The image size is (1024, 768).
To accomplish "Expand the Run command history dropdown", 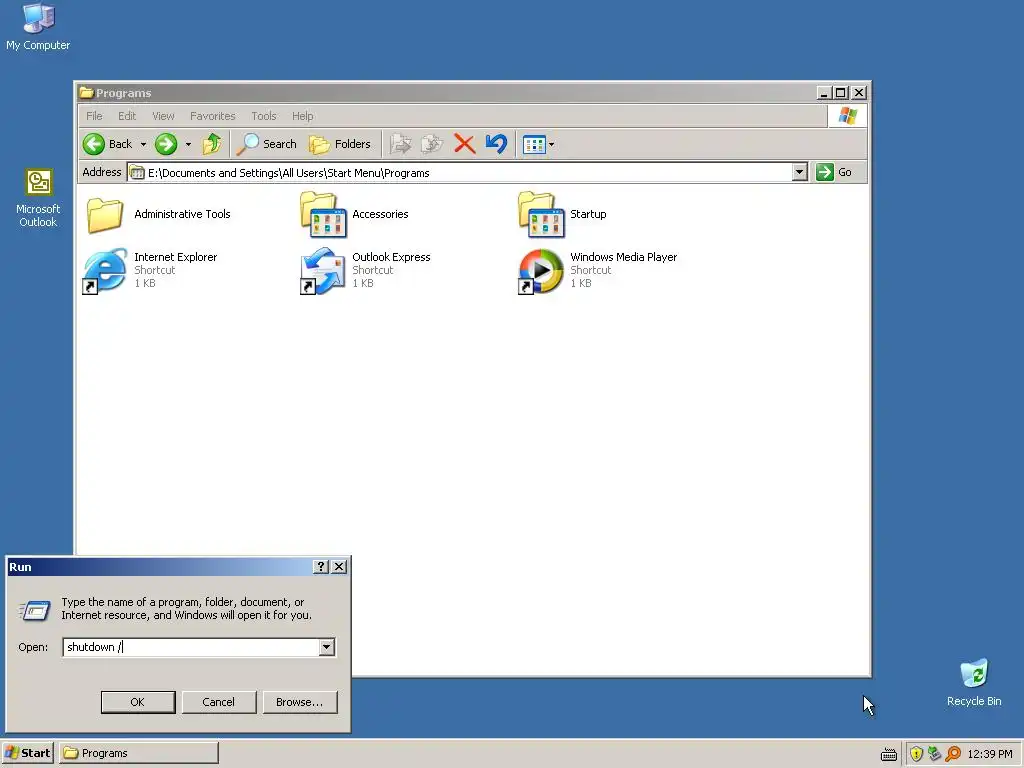I will (x=327, y=647).
